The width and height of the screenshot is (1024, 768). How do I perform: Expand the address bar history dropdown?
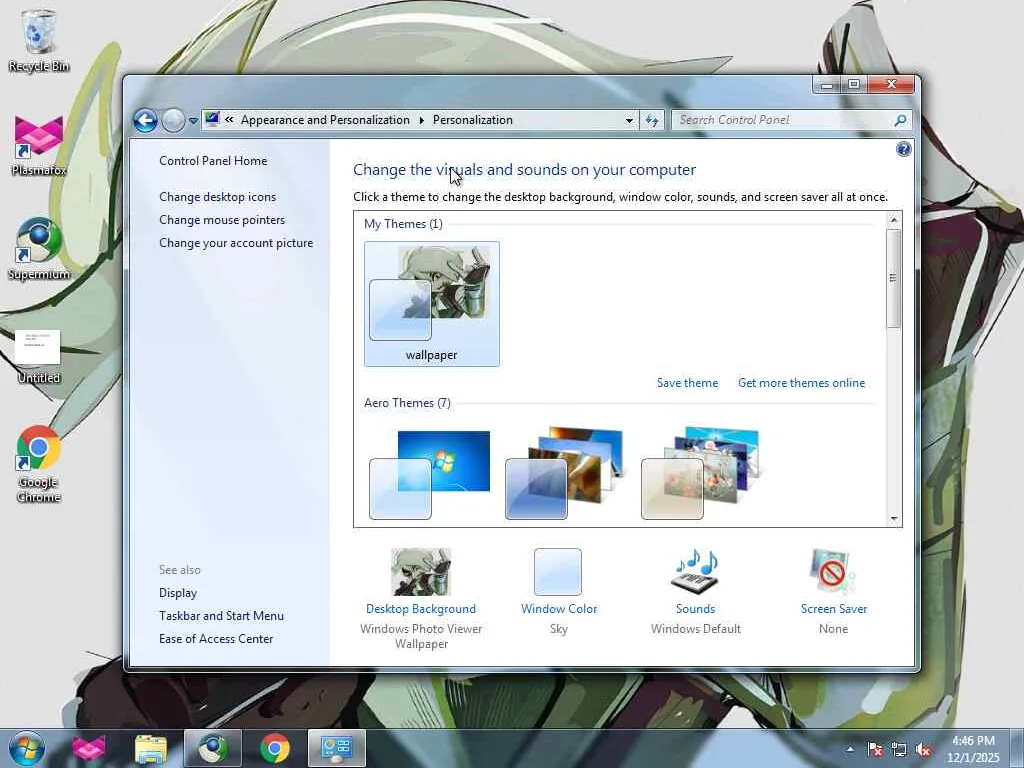click(629, 120)
